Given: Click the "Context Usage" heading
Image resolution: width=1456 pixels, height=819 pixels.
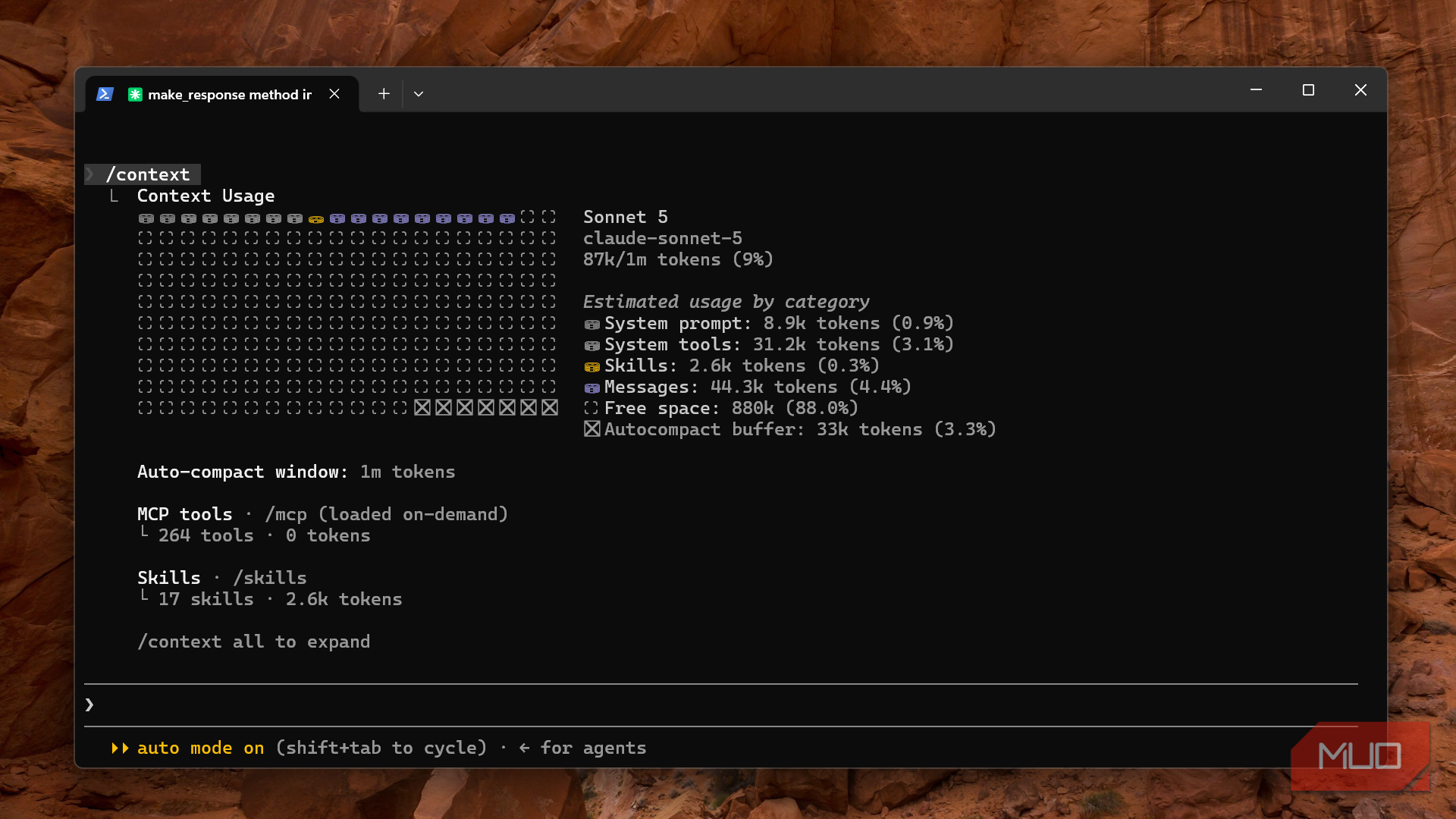Looking at the screenshot, I should 206,196.
